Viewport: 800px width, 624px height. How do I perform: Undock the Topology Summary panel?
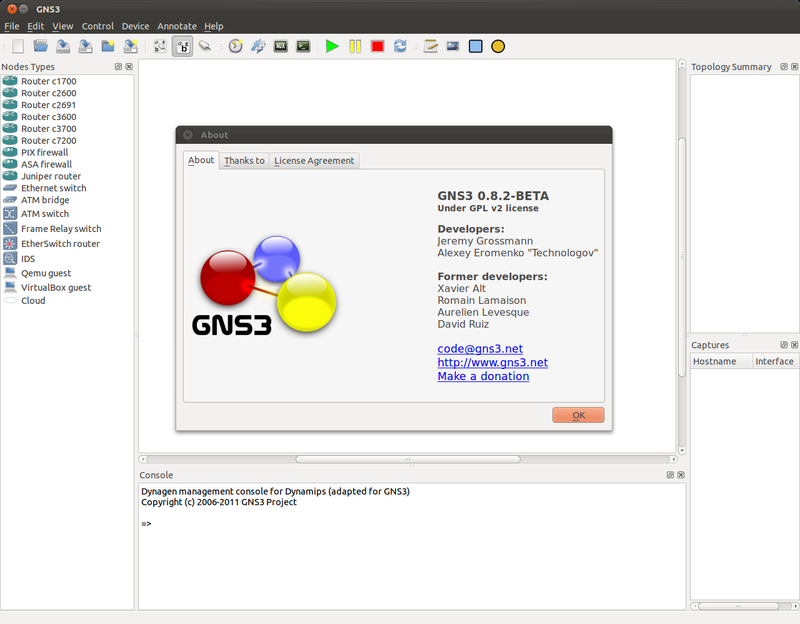point(785,66)
